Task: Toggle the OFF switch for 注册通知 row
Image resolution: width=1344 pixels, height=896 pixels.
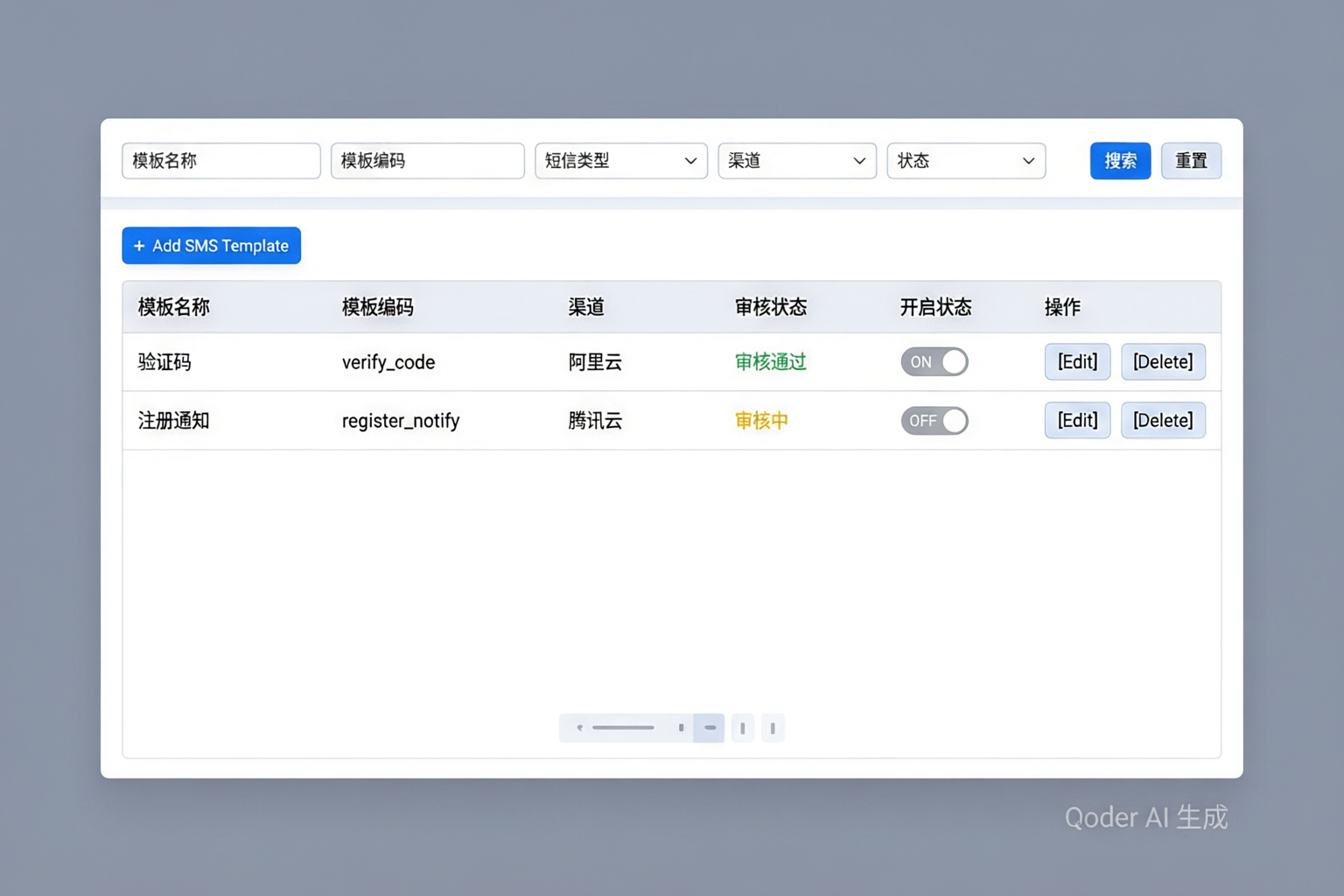Action: [934, 421]
